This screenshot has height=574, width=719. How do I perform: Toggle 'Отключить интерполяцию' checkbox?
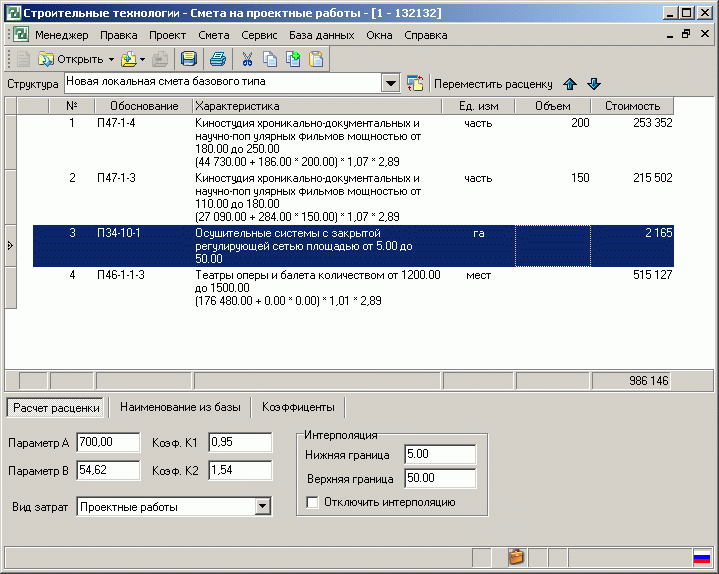[x=313, y=502]
